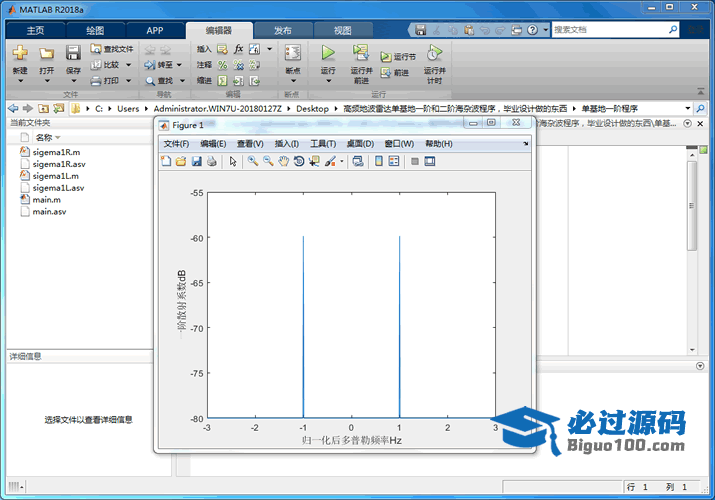Click the back arrow in the address bar
Image resolution: width=715 pixels, height=500 pixels.
click(x=13, y=108)
